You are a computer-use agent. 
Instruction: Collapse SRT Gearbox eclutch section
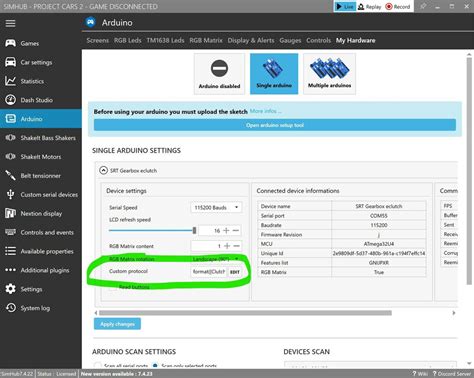point(104,170)
